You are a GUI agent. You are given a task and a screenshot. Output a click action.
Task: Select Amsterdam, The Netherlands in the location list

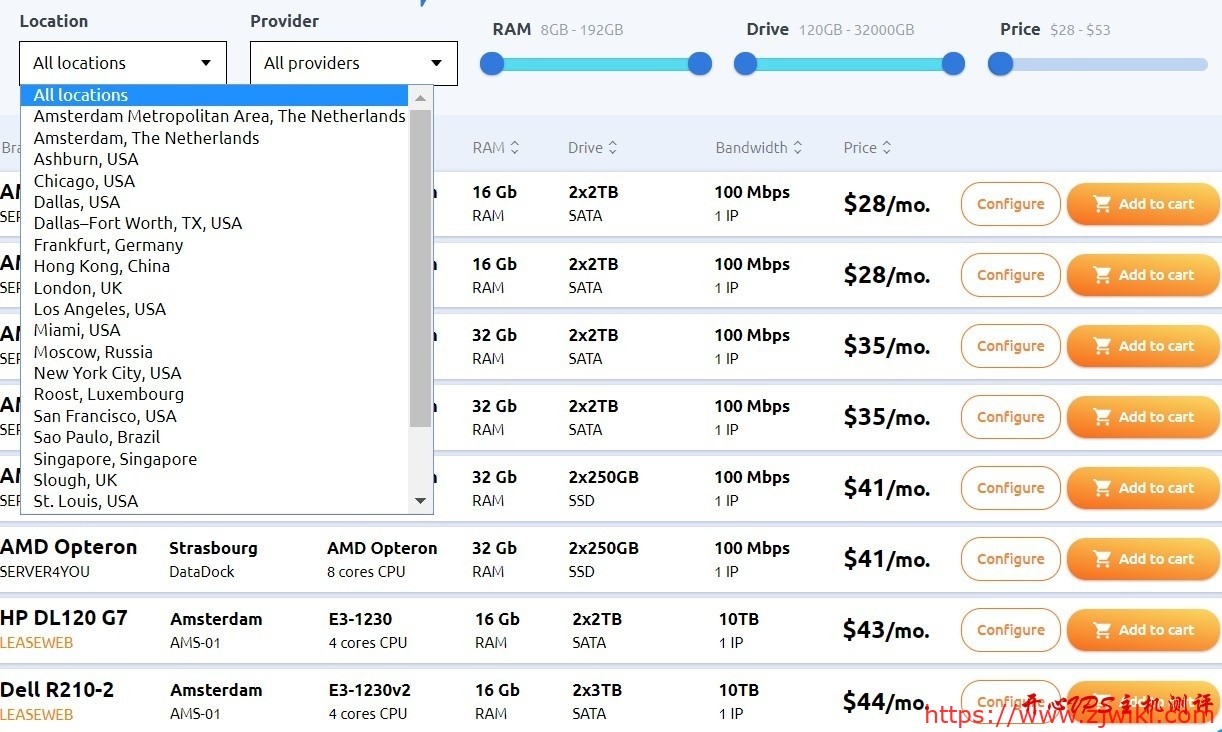click(x=146, y=138)
